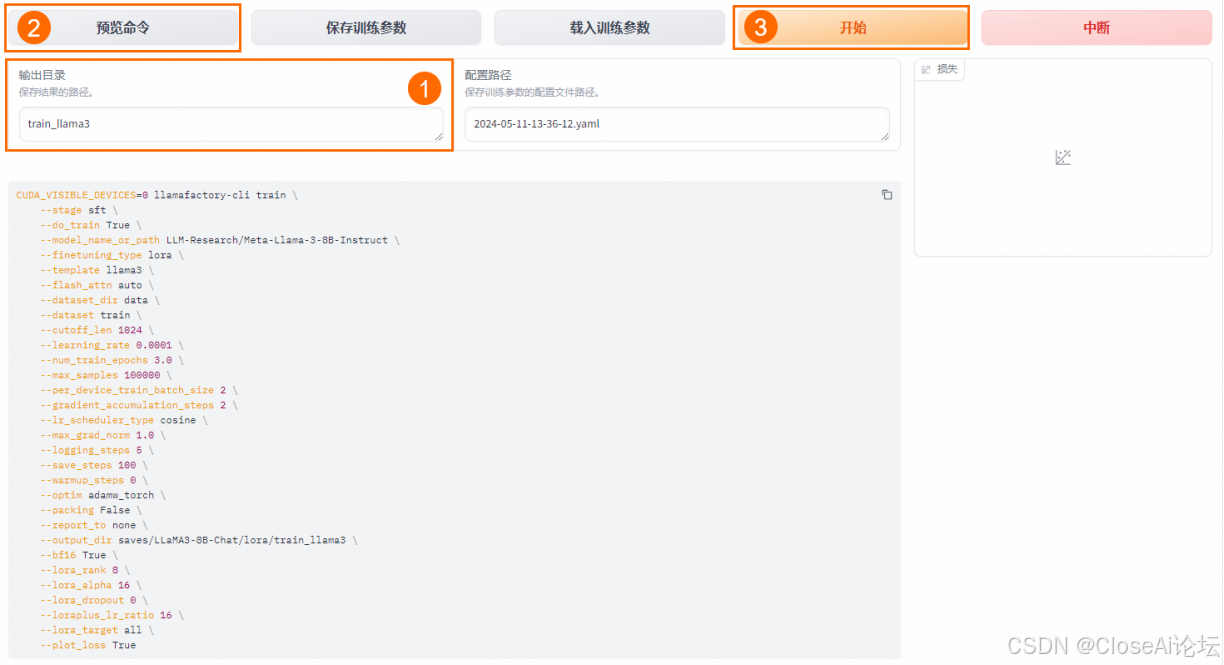Click the "--lora_alpha 16" line
The height and width of the screenshot is (665, 1224).
pos(90,585)
